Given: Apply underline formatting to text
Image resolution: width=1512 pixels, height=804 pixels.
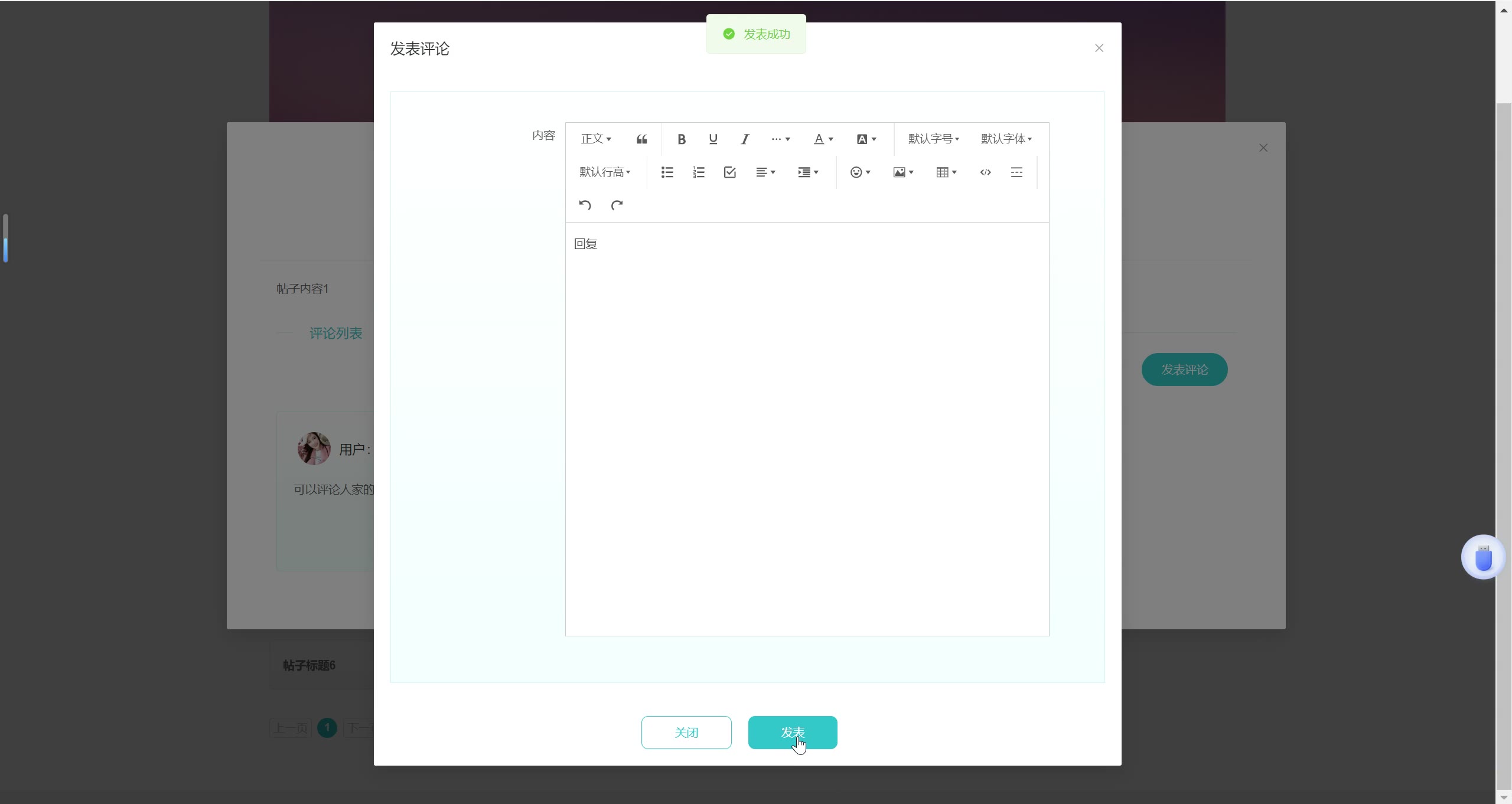Looking at the screenshot, I should click(x=713, y=139).
